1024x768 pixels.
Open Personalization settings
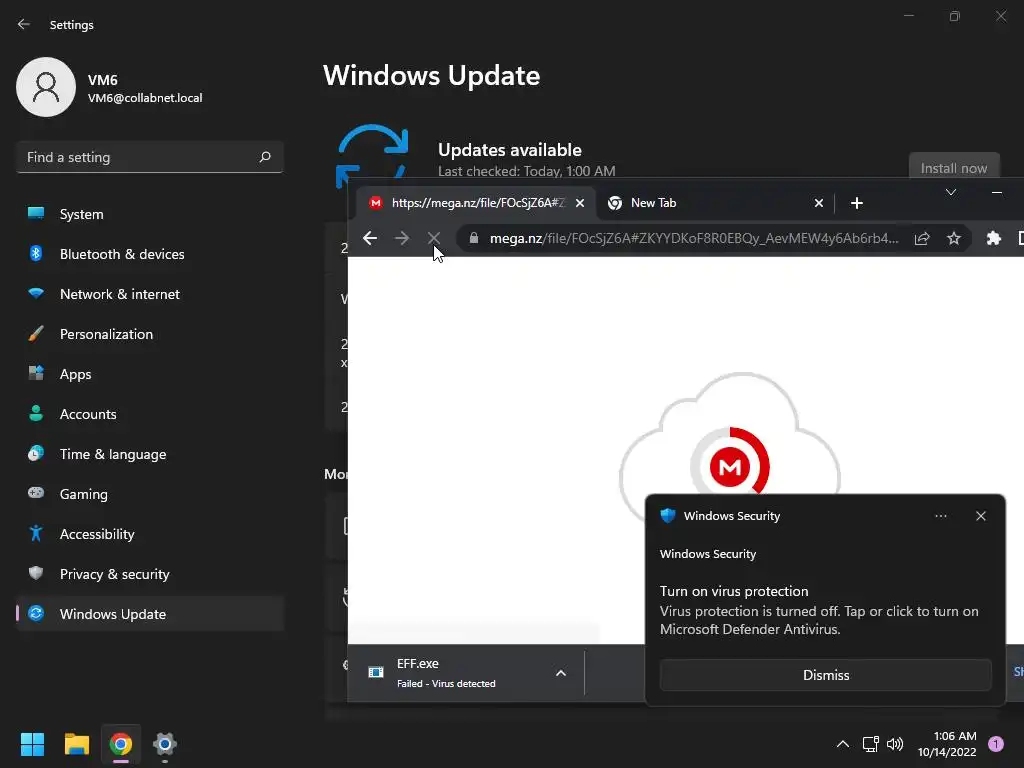click(150, 334)
